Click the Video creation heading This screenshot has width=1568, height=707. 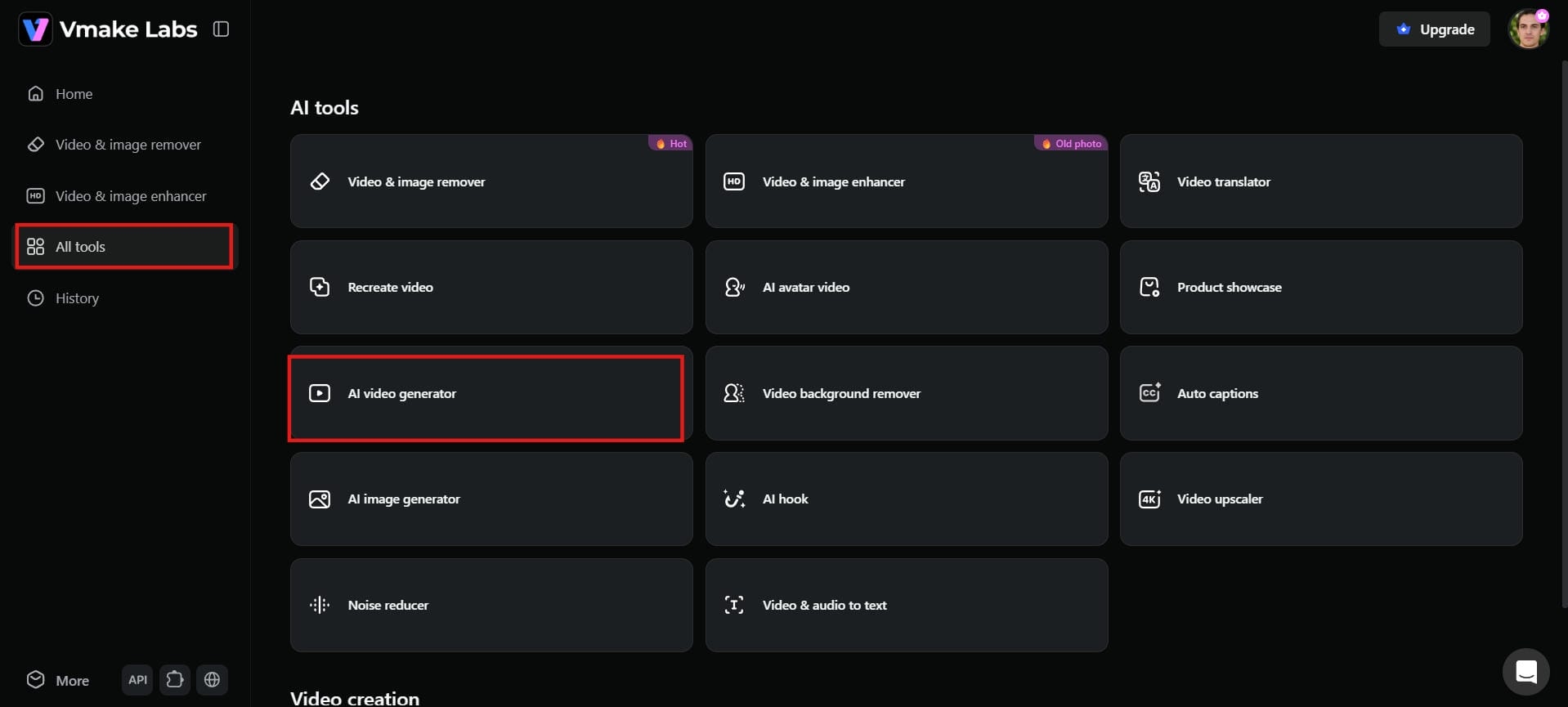click(355, 698)
